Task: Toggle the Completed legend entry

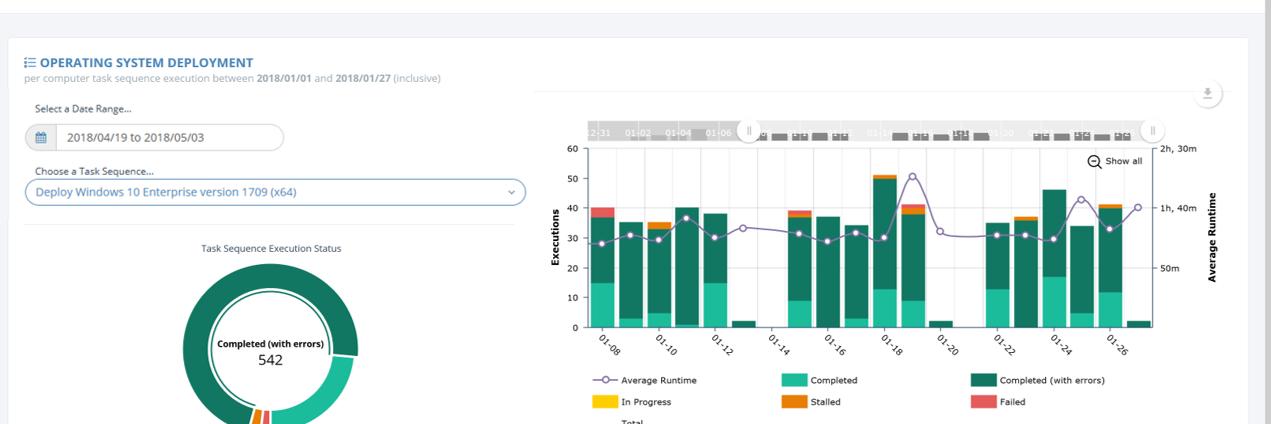Action: 819,380
